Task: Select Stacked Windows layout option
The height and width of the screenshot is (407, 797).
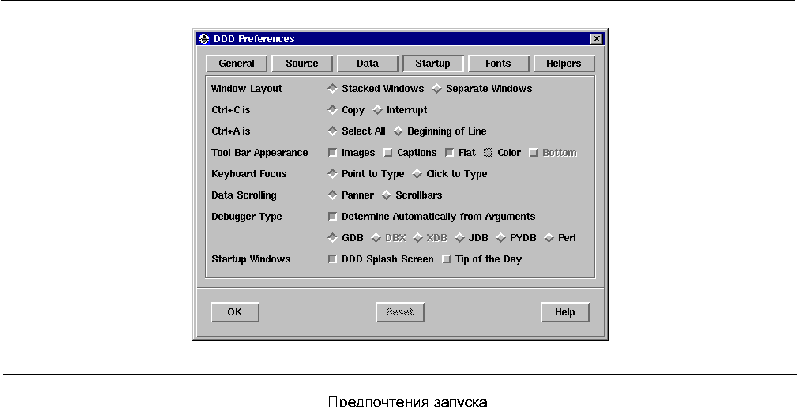Action: [x=333, y=88]
